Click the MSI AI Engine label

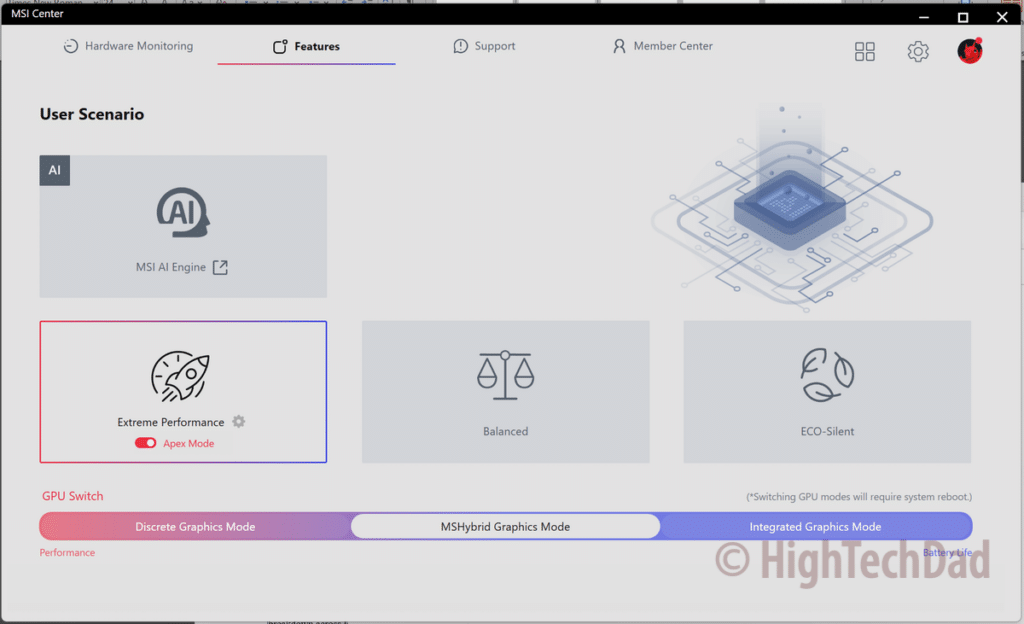click(x=170, y=267)
